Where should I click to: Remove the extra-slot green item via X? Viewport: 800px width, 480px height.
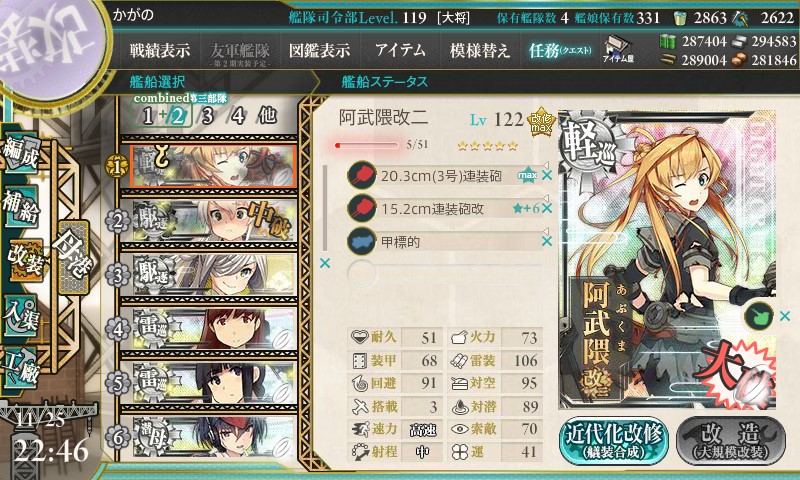[785, 316]
